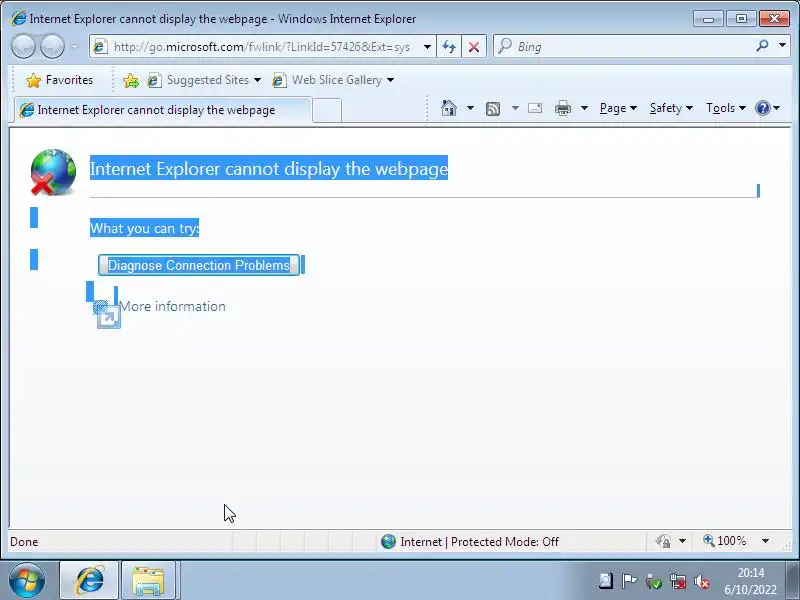The image size is (800, 600).
Task: Open the Tools menu
Action: pyautogui.click(x=726, y=108)
